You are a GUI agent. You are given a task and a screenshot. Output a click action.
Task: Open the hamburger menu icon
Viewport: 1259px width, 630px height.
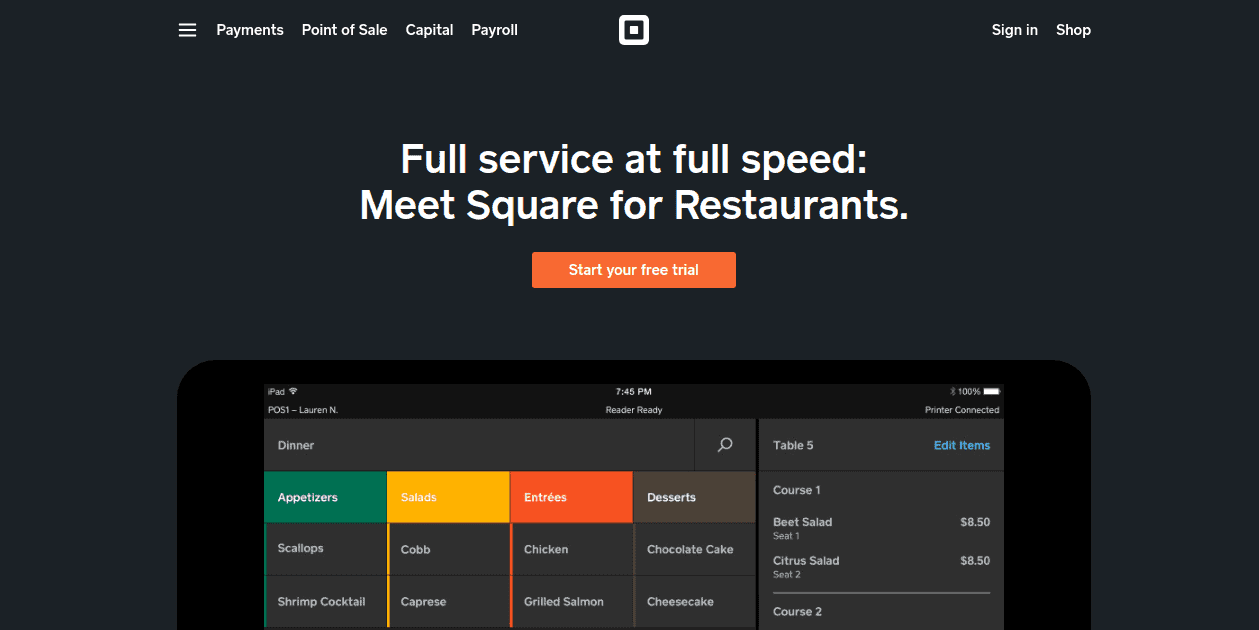click(x=187, y=30)
